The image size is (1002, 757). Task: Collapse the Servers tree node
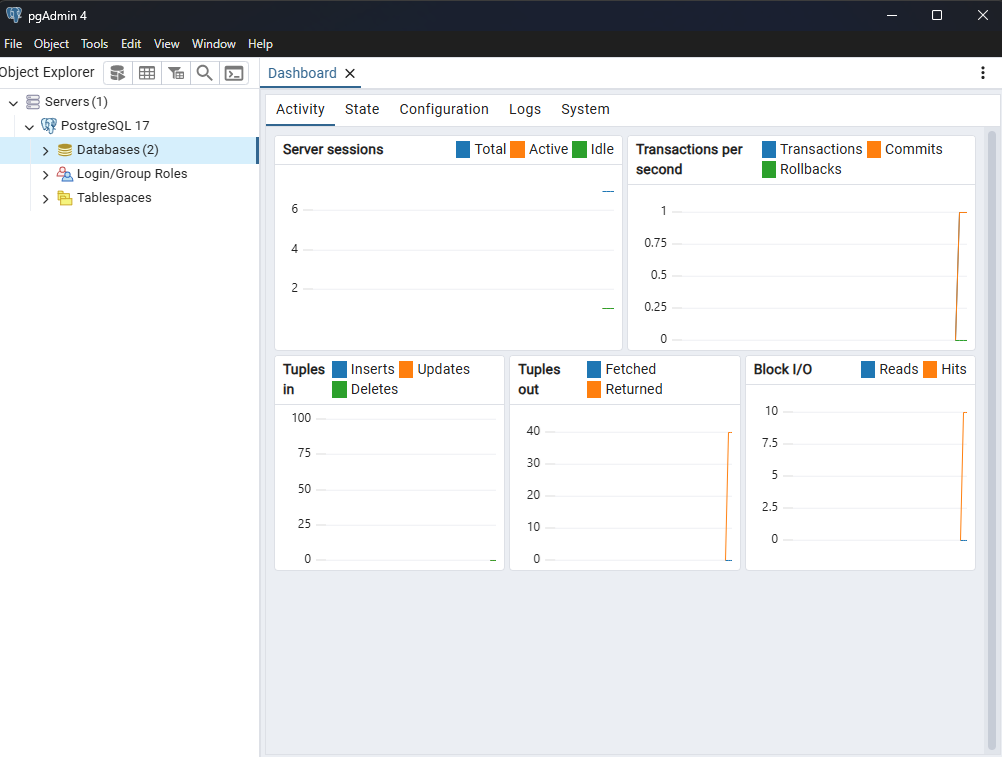[13, 103]
